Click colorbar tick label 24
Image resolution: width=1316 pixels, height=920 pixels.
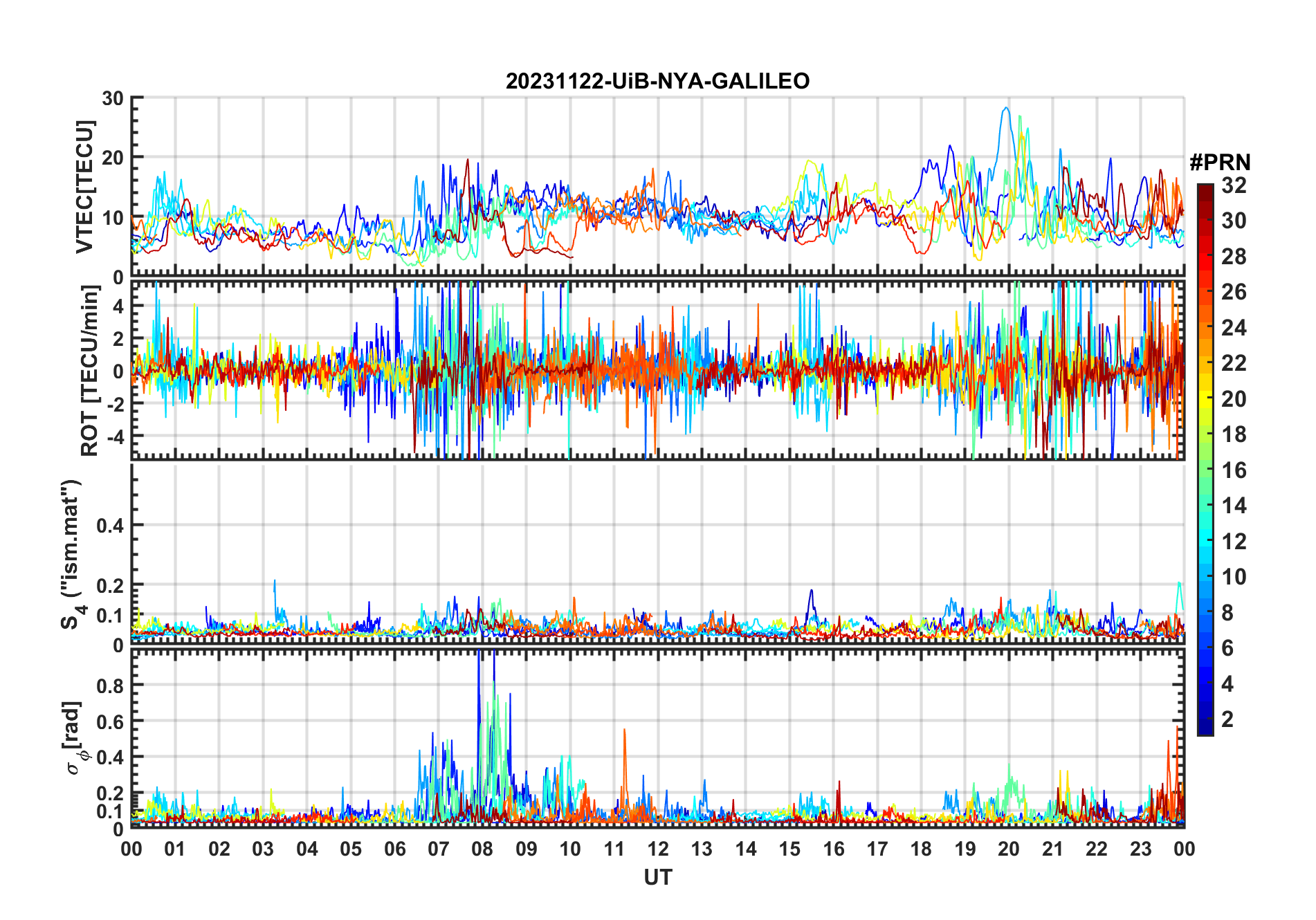pos(1234,328)
